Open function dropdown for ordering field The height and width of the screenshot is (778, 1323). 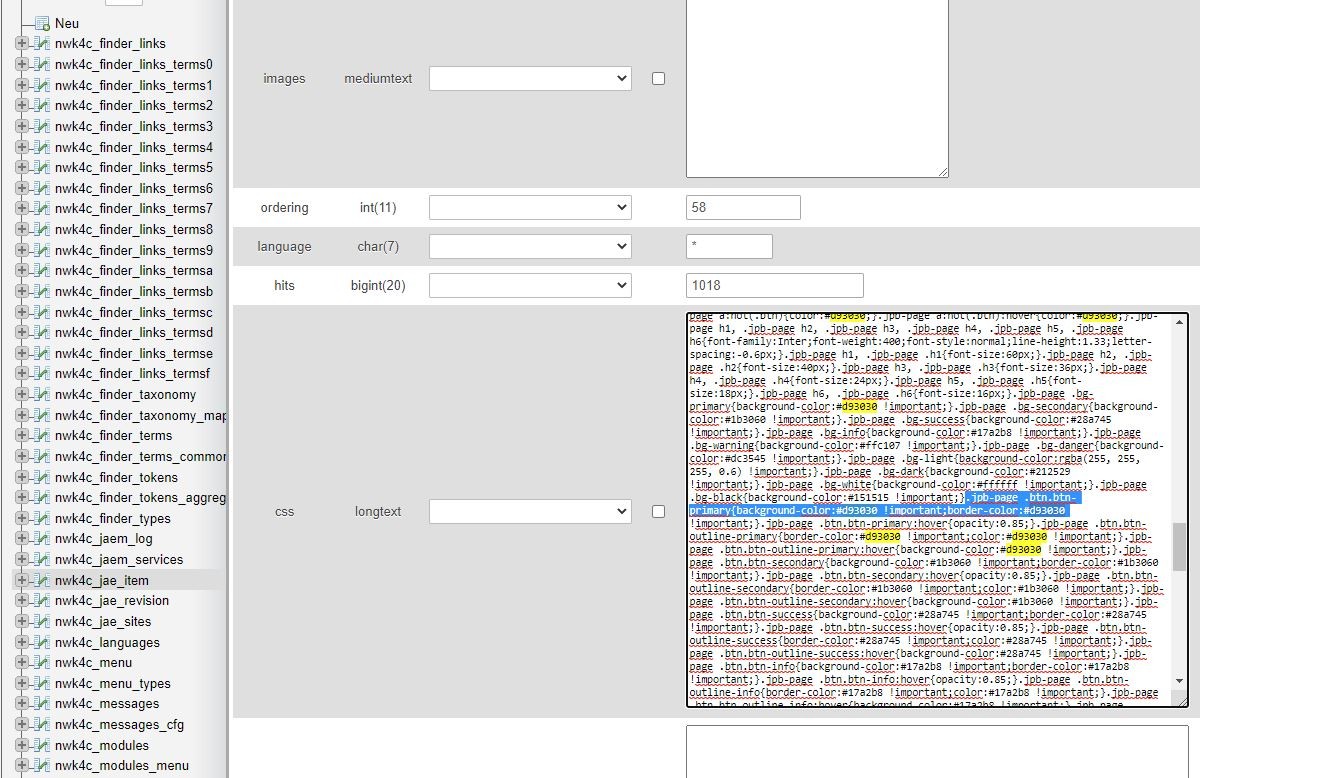click(x=530, y=207)
